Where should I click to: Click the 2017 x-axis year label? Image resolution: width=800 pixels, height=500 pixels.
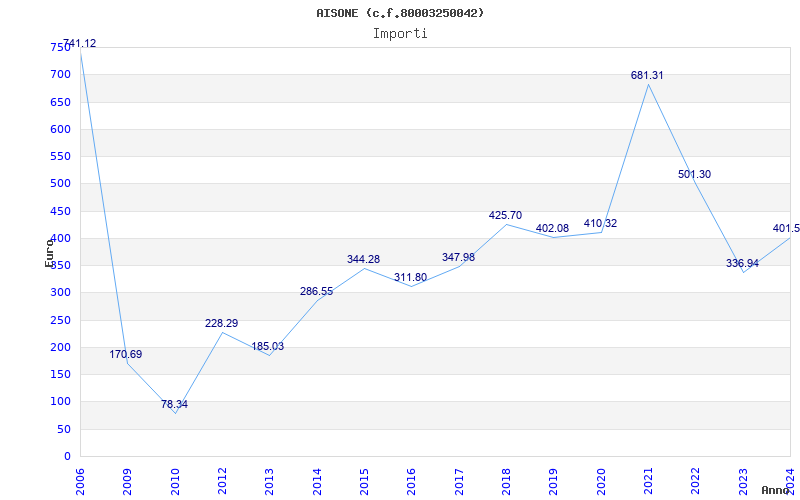[459, 481]
